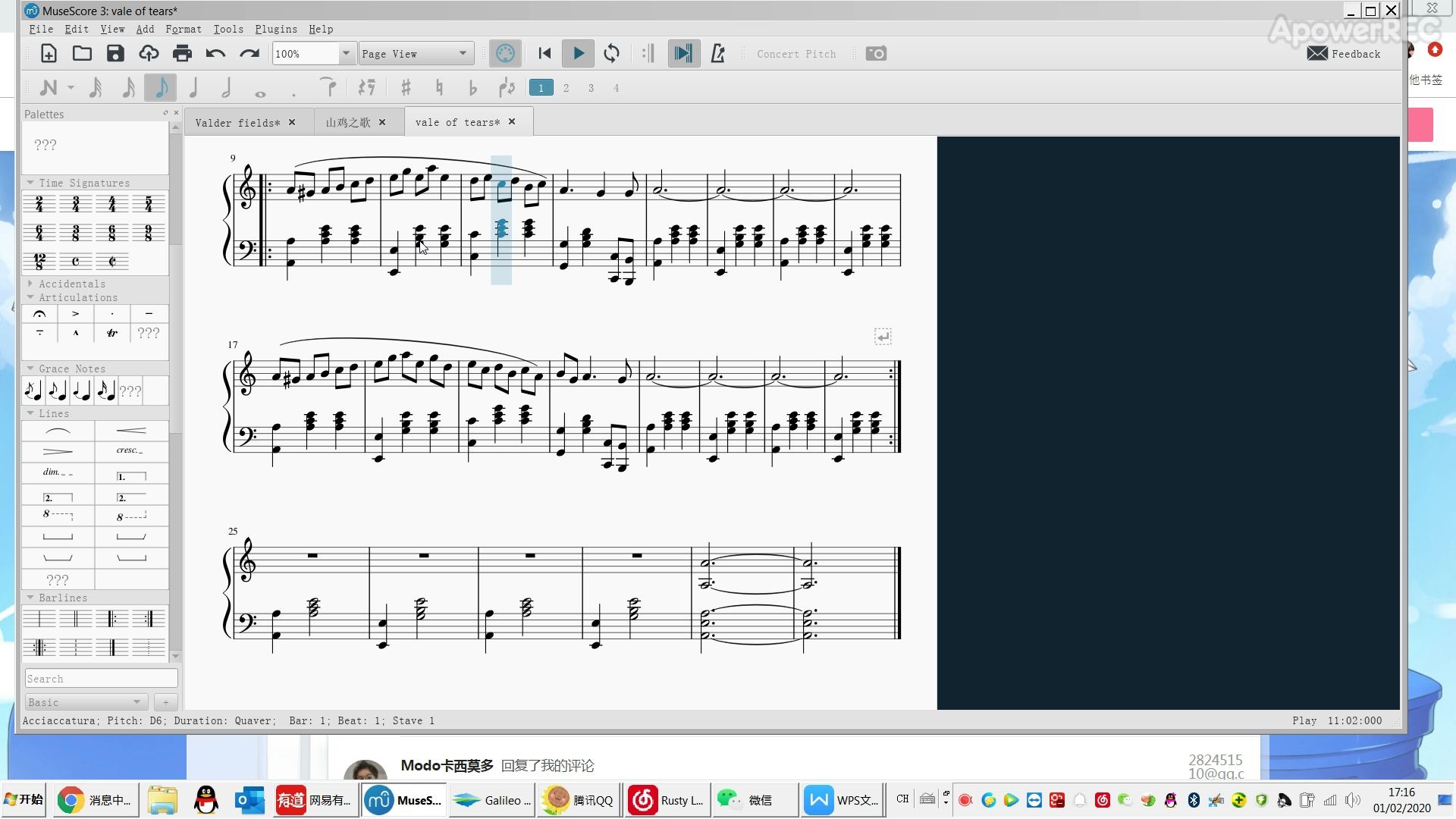Select half note duration

(x=226, y=88)
